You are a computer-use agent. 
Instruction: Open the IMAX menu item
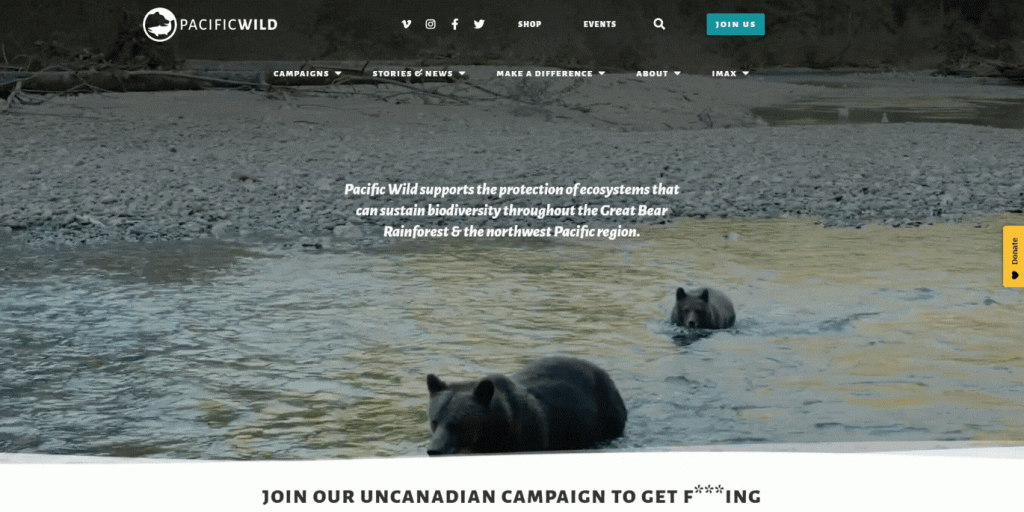click(x=724, y=74)
